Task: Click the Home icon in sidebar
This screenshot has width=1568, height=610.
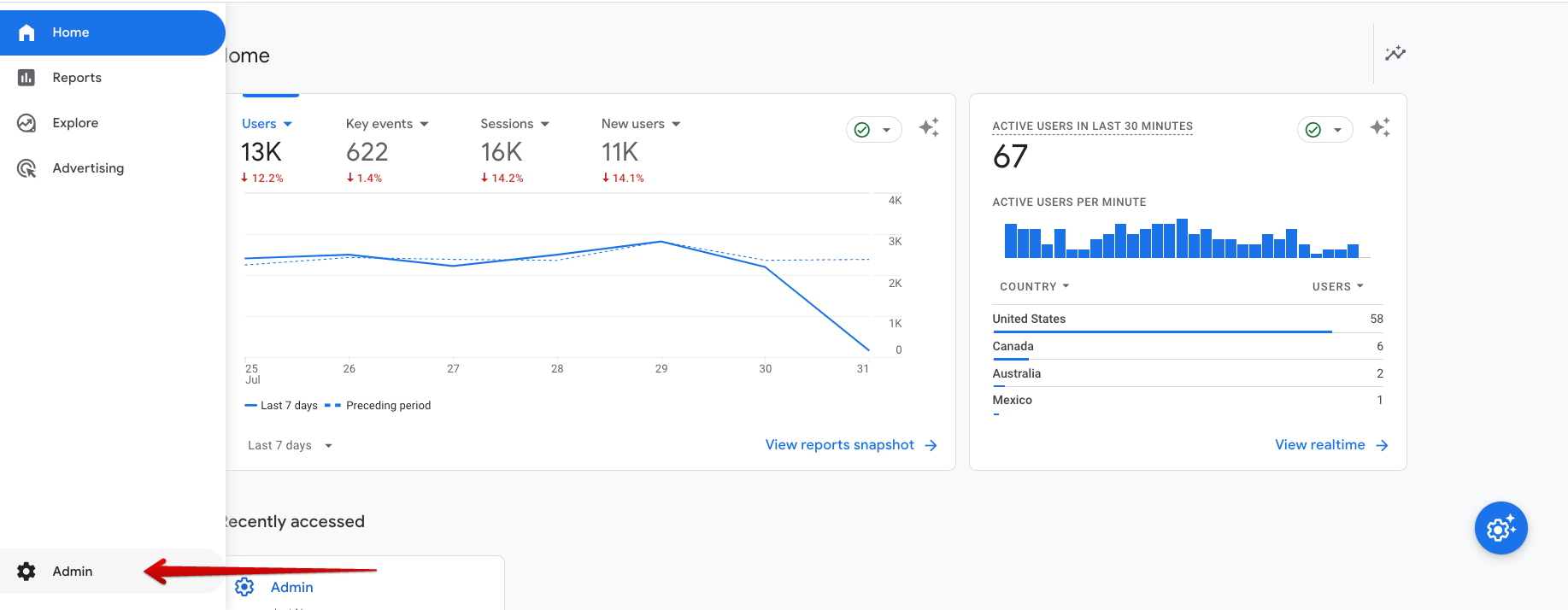Action: coord(26,32)
